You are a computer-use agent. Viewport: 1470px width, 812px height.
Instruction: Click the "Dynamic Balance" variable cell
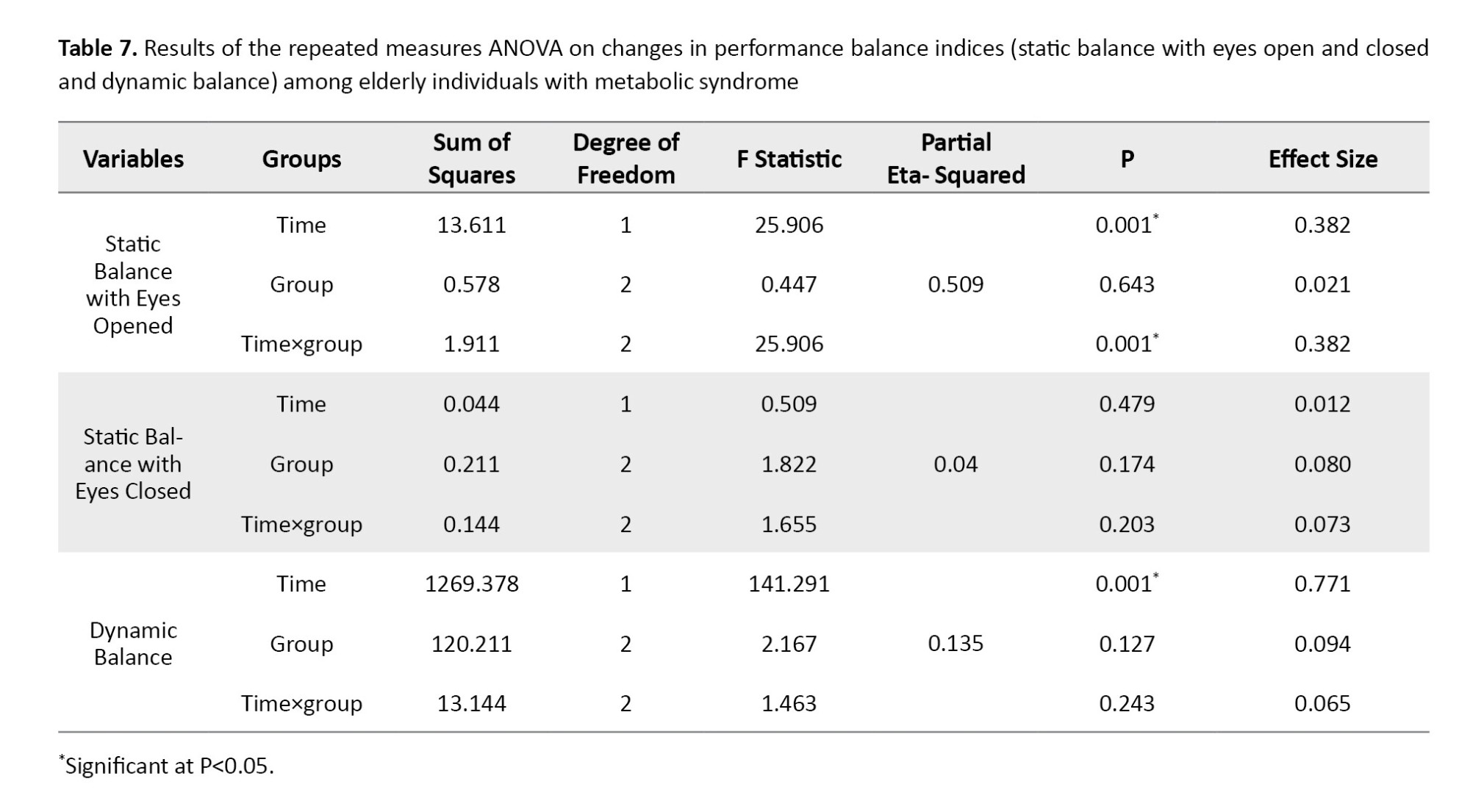(133, 643)
